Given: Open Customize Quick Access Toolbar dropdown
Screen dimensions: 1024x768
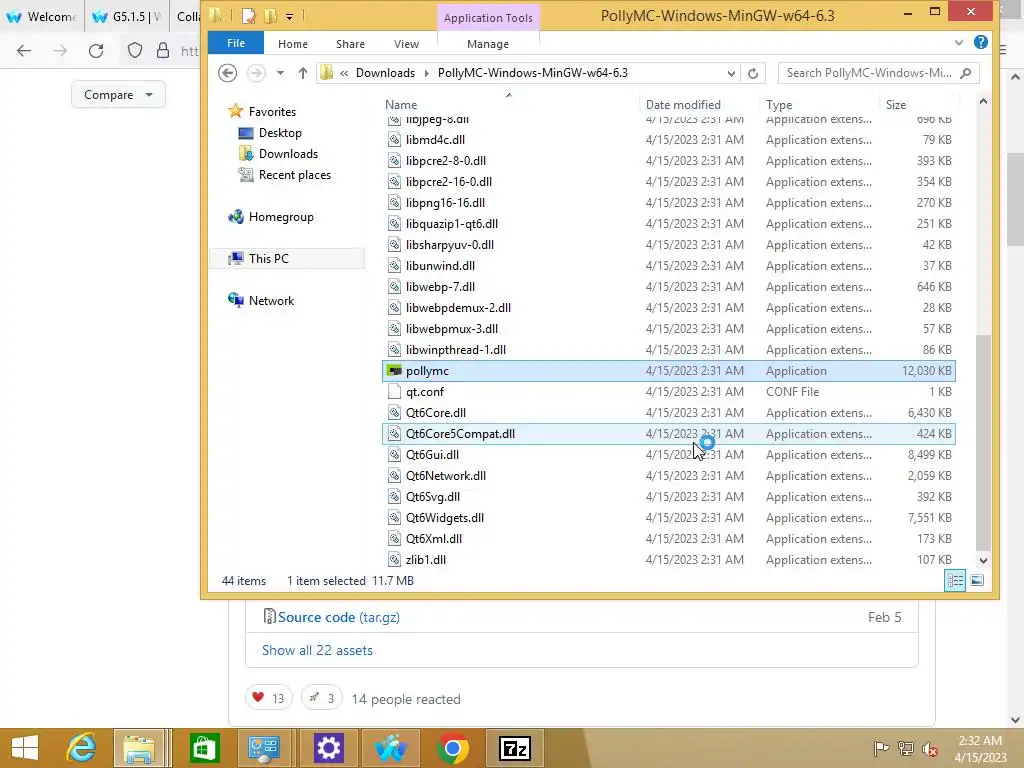Looking at the screenshot, I should [x=289, y=16].
